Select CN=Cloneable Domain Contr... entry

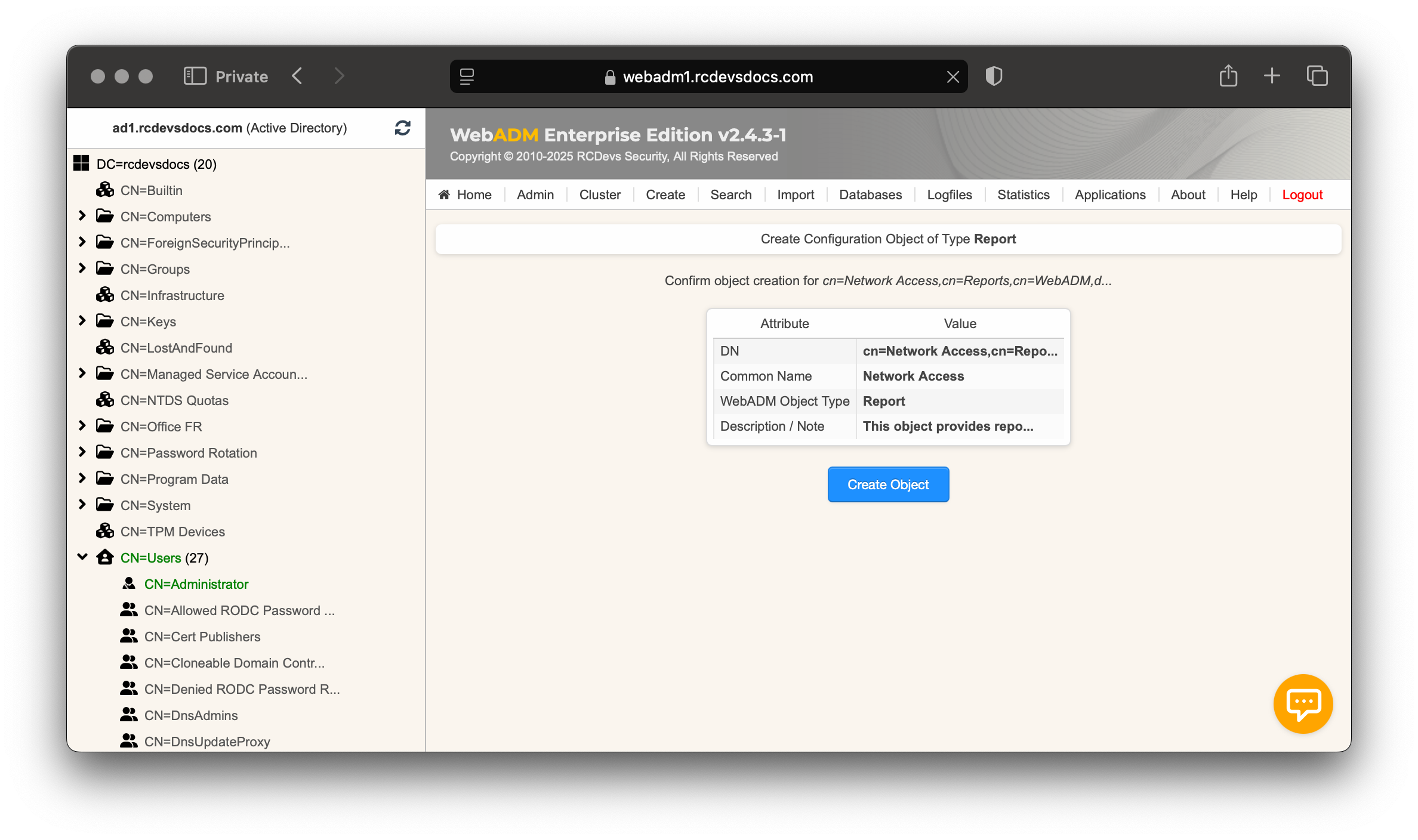(x=235, y=663)
